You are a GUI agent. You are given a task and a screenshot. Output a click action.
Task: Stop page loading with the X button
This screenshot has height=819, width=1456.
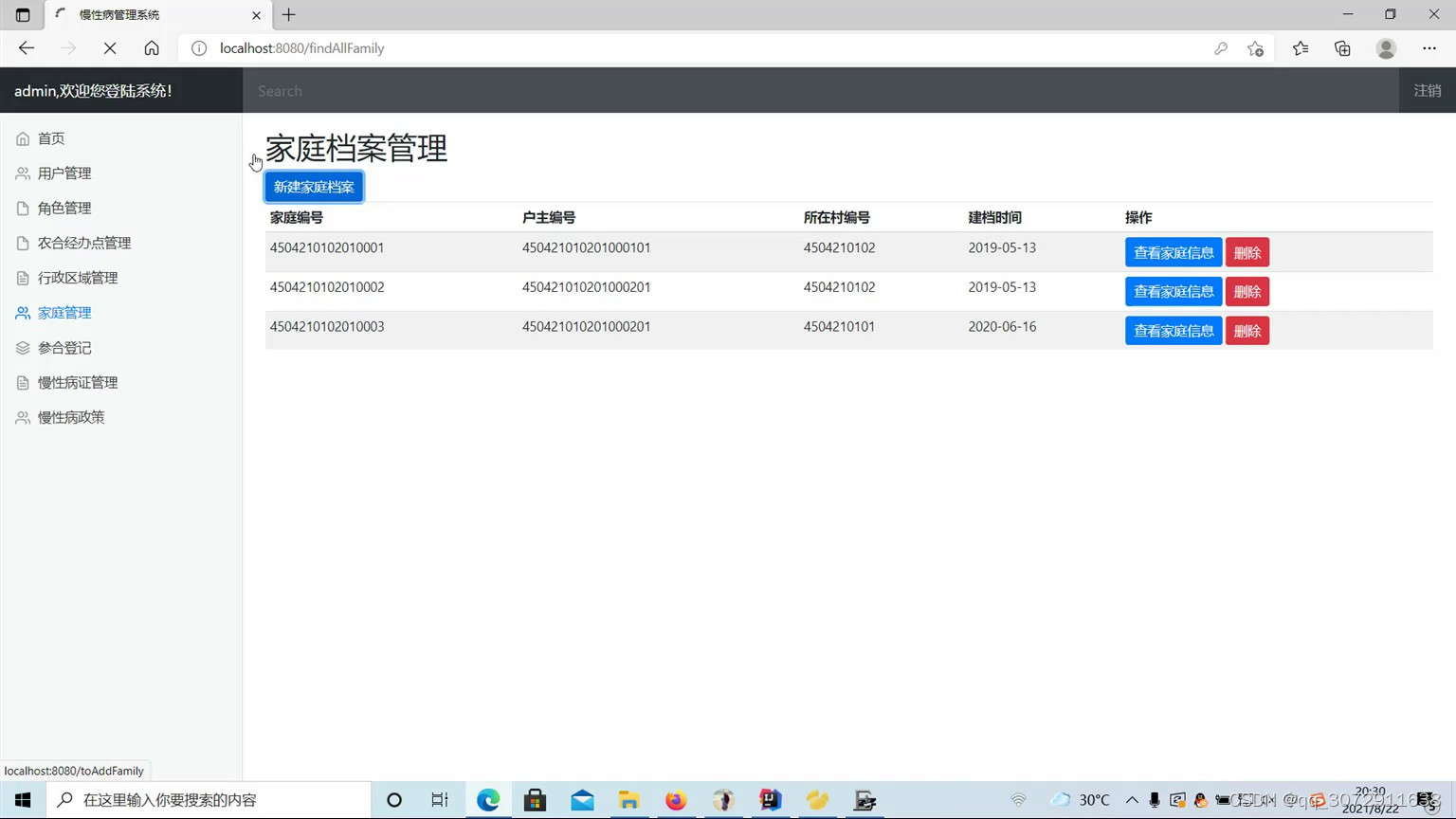pyautogui.click(x=110, y=48)
